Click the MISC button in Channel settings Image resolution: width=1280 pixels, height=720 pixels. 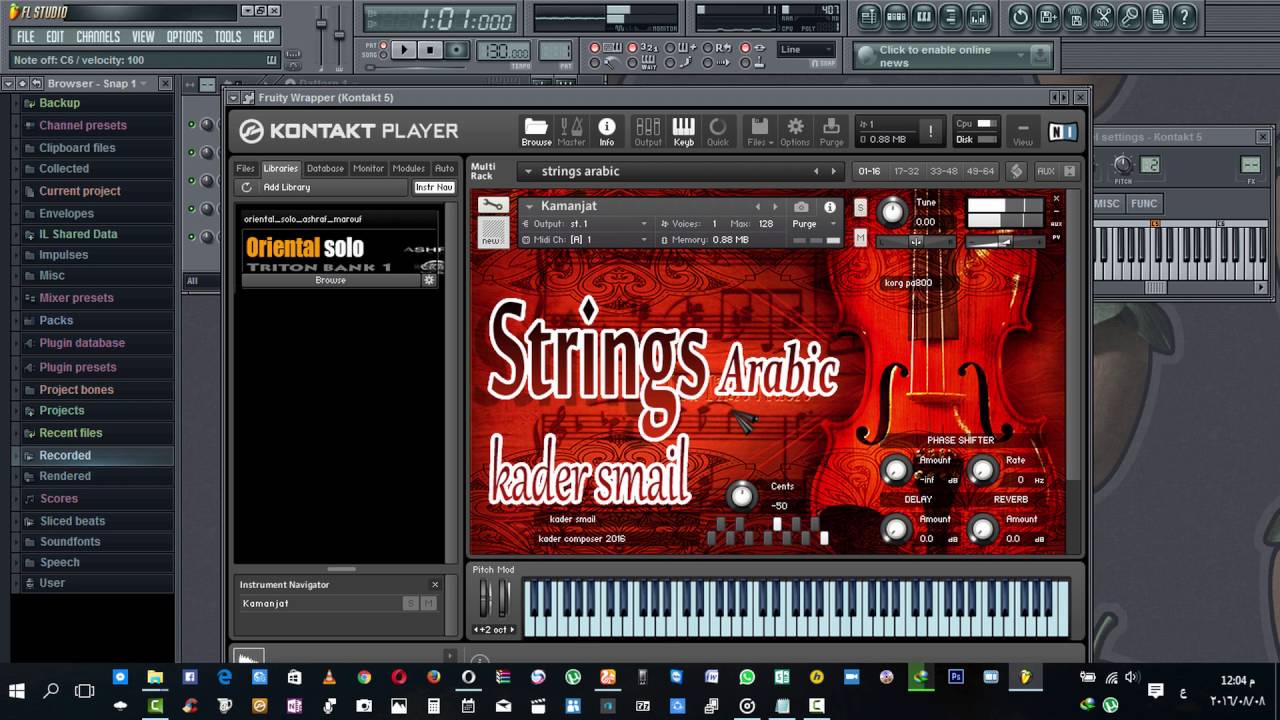pyautogui.click(x=1107, y=203)
